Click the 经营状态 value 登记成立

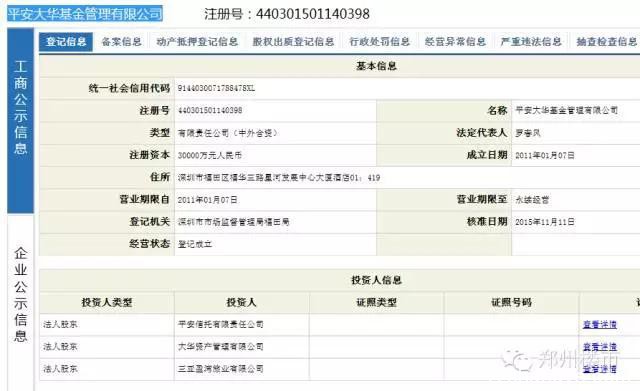click(x=195, y=244)
